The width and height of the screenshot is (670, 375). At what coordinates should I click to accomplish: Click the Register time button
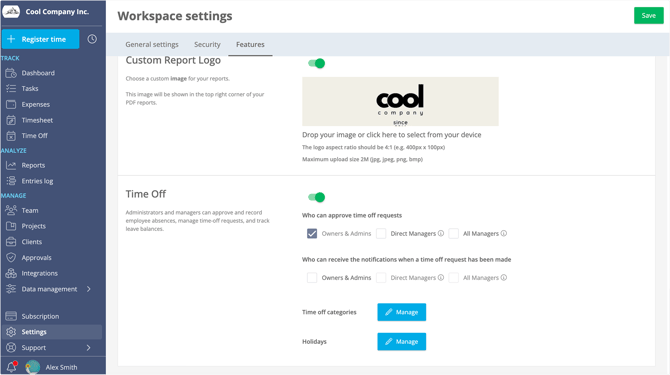pyautogui.click(x=41, y=39)
